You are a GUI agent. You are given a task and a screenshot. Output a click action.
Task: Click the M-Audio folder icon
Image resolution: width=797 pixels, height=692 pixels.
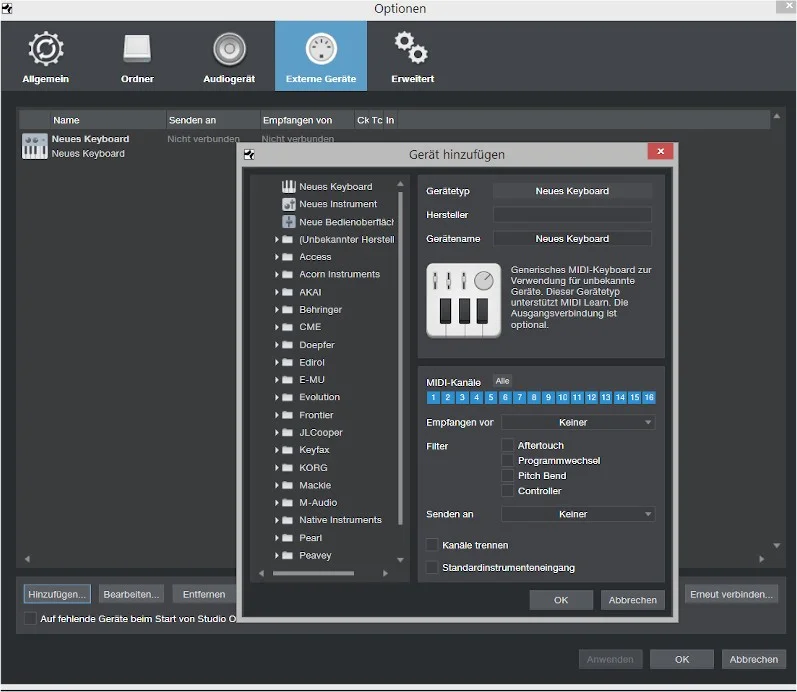(x=287, y=502)
